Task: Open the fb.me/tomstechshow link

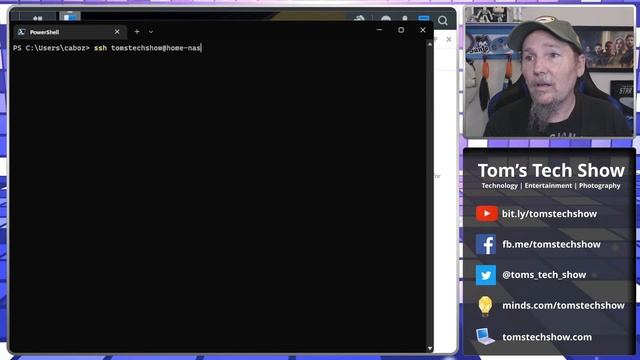Action: coord(551,244)
